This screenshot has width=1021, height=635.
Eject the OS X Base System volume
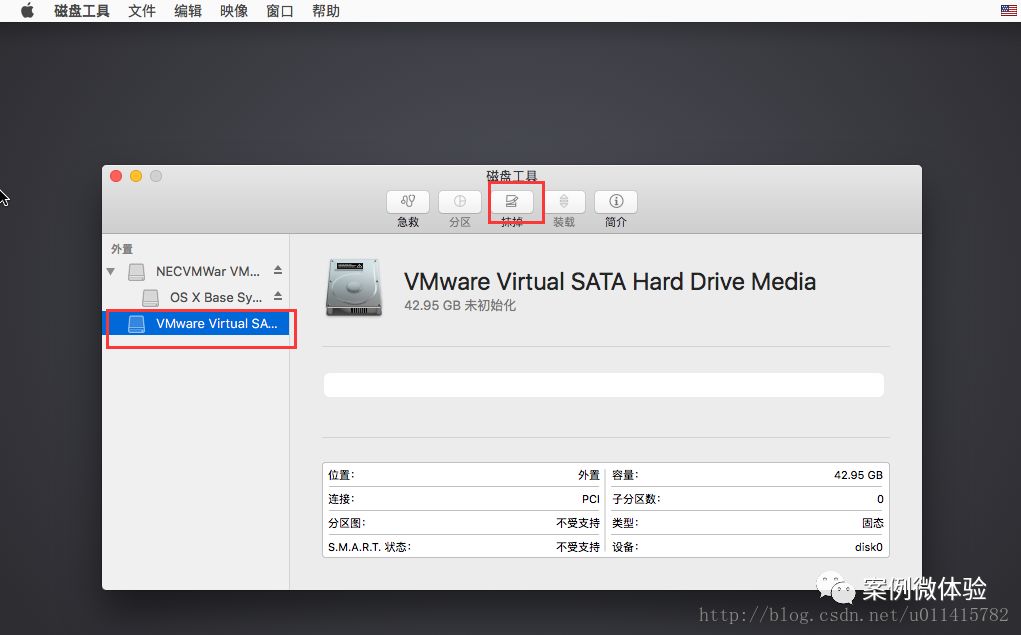tap(278, 296)
